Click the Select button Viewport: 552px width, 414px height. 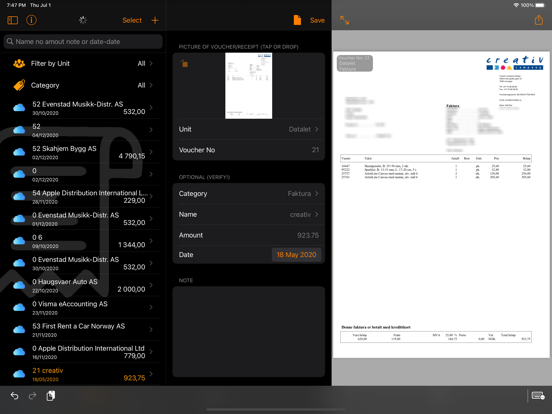[132, 20]
